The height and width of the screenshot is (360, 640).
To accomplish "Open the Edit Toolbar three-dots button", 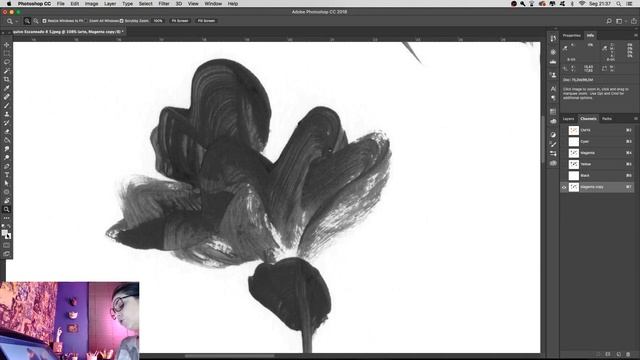I will pyautogui.click(x=7, y=218).
